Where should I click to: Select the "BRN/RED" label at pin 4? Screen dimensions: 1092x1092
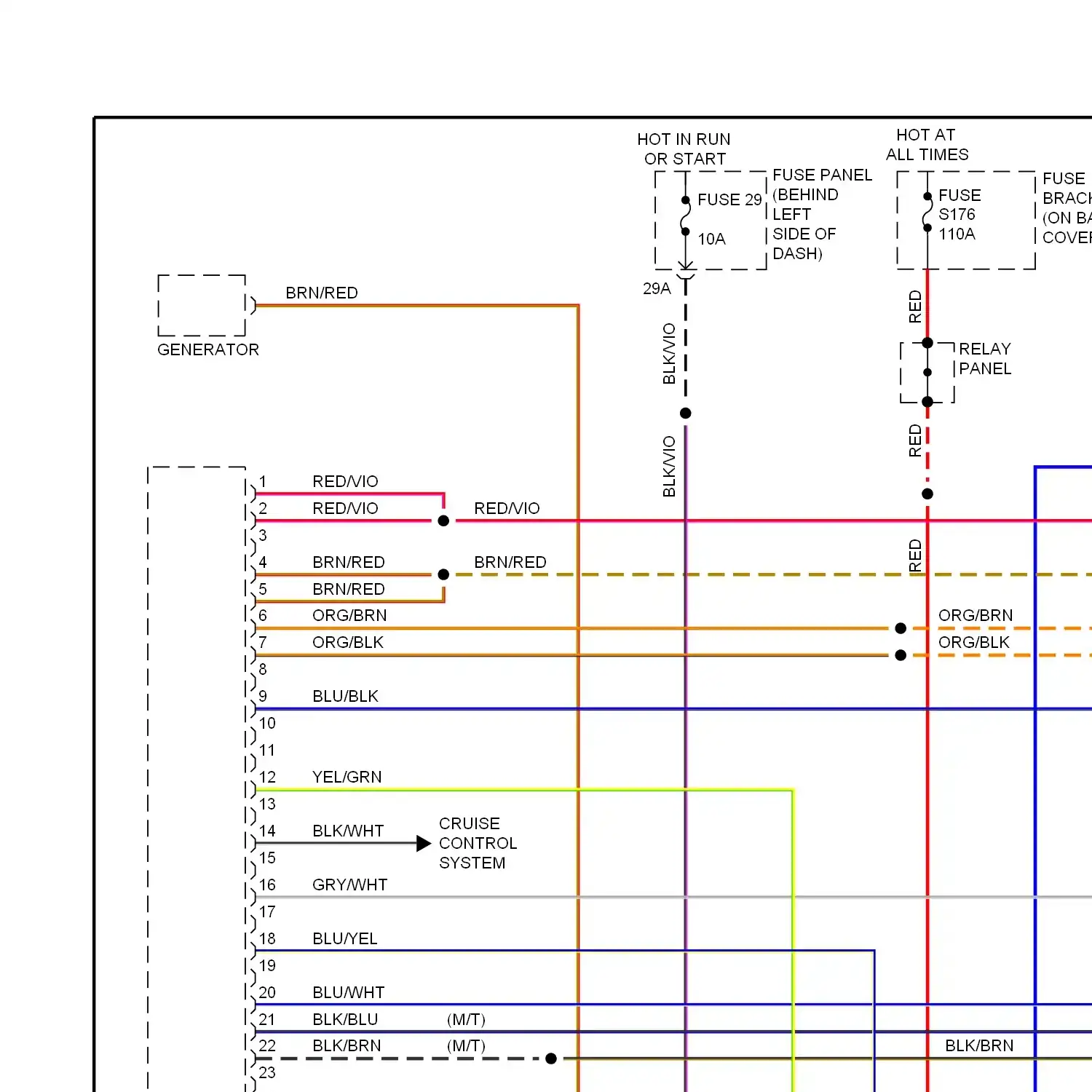[349, 562]
